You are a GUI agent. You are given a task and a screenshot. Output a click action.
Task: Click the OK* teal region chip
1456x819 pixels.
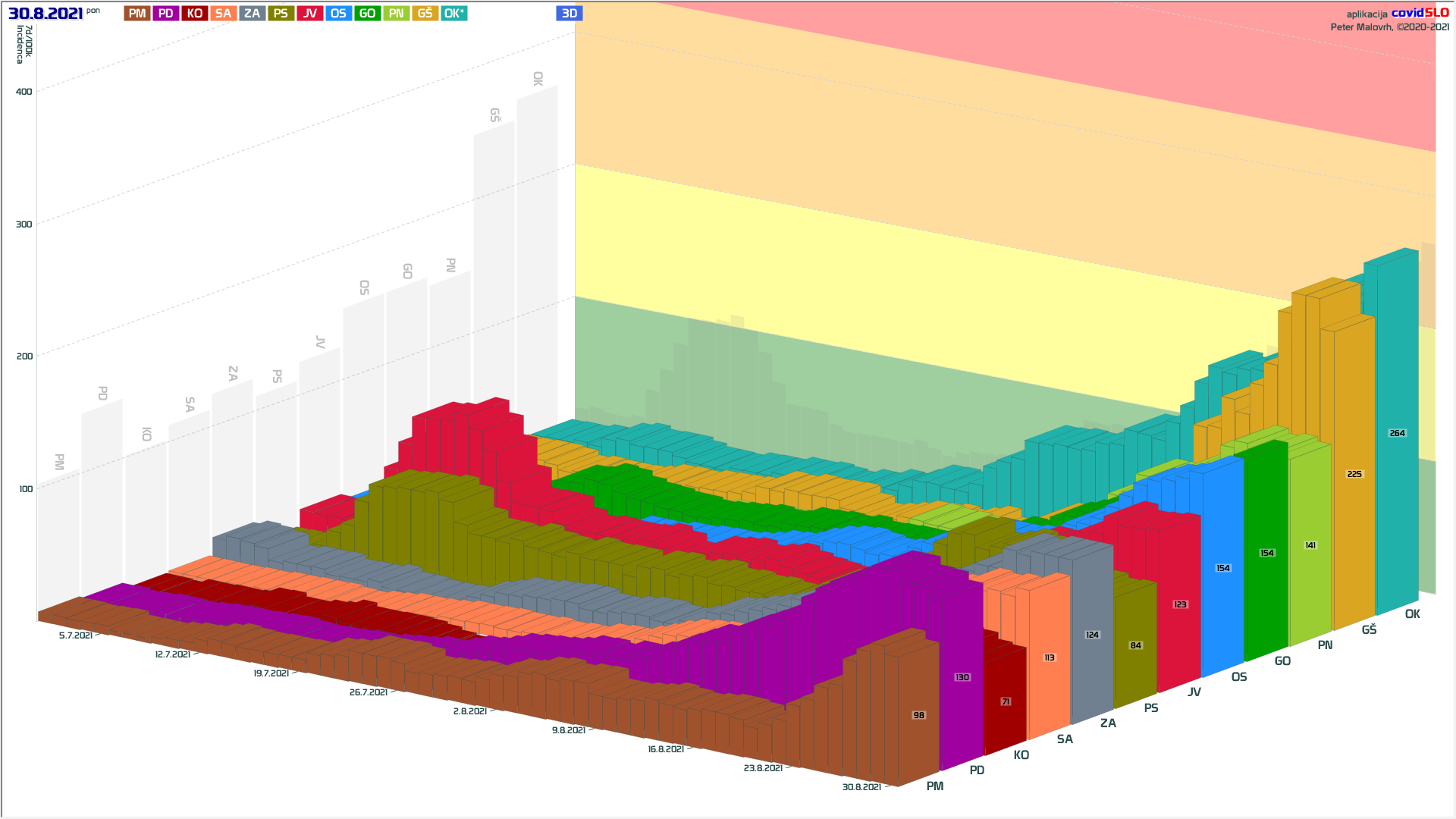coord(454,14)
